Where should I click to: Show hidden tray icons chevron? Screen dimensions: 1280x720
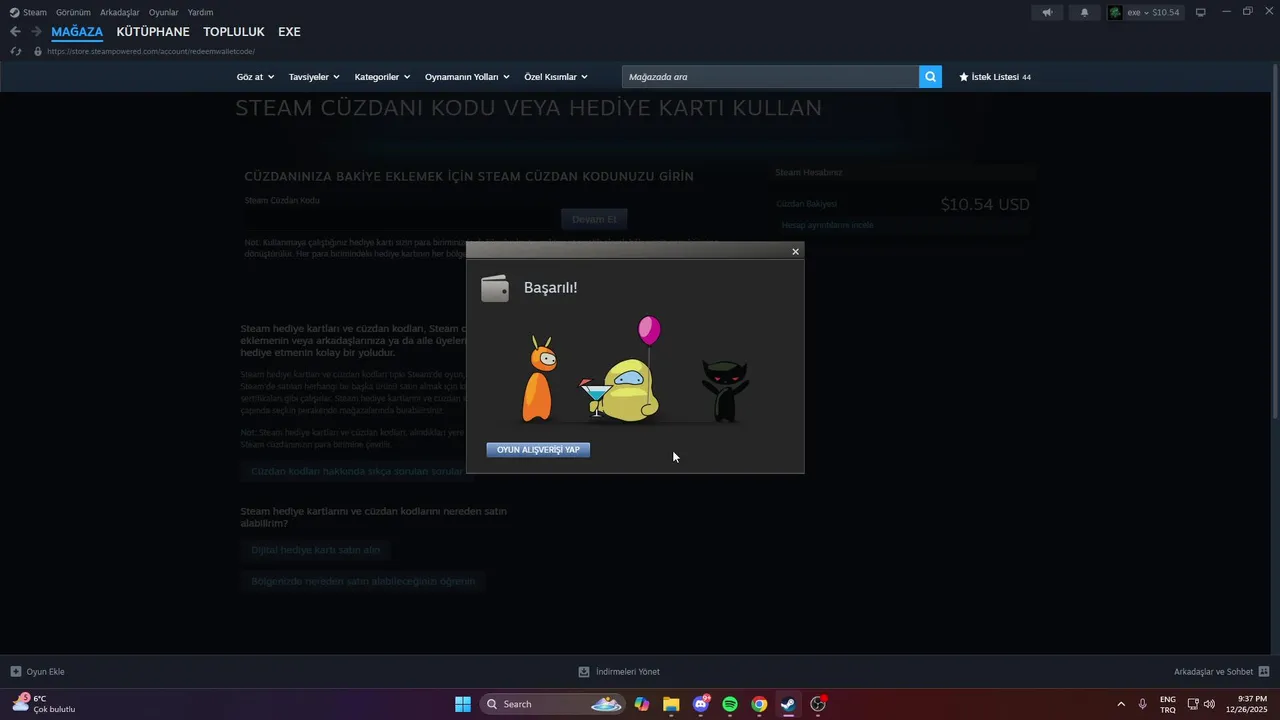click(x=1120, y=704)
